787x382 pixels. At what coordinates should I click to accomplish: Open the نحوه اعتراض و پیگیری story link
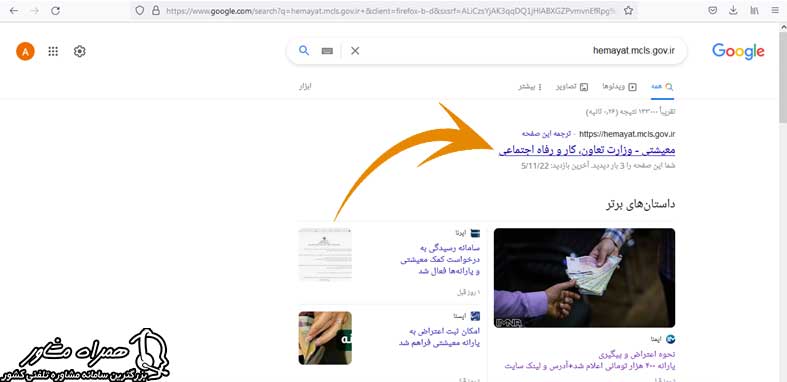[x=590, y=359]
